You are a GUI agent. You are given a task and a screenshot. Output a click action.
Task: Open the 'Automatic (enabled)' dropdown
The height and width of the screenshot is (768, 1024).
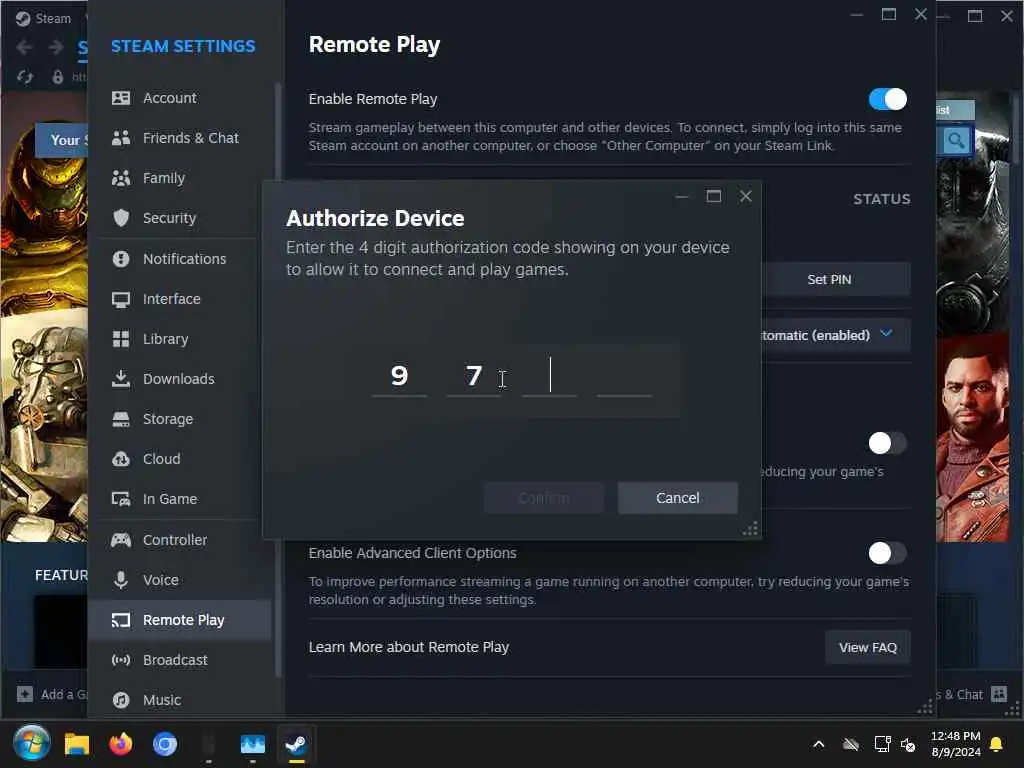pyautogui.click(x=835, y=335)
